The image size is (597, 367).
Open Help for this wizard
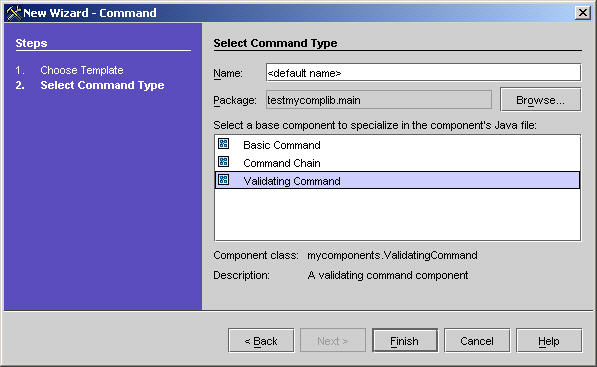[x=549, y=341]
